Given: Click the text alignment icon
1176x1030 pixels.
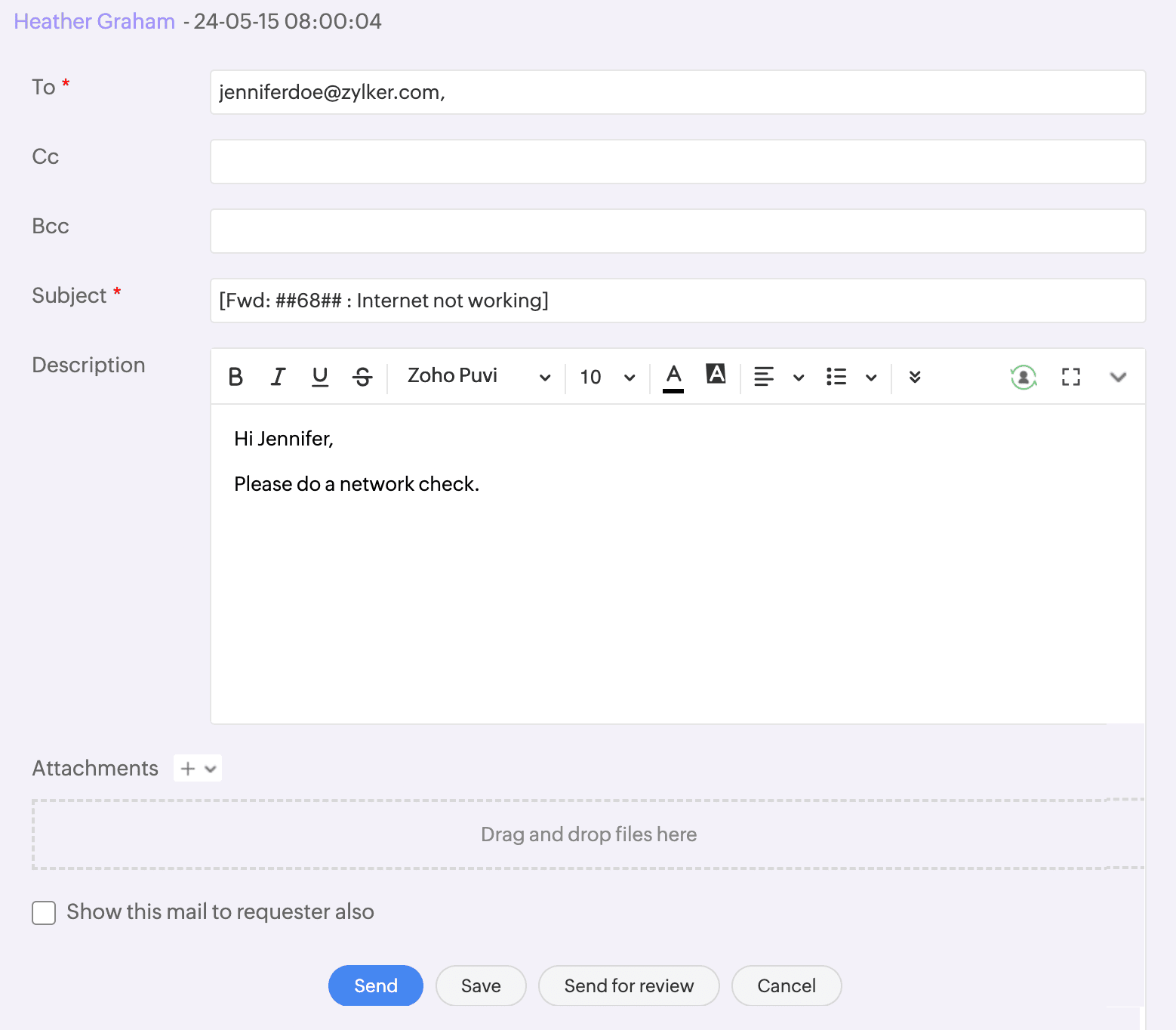Looking at the screenshot, I should 764,376.
